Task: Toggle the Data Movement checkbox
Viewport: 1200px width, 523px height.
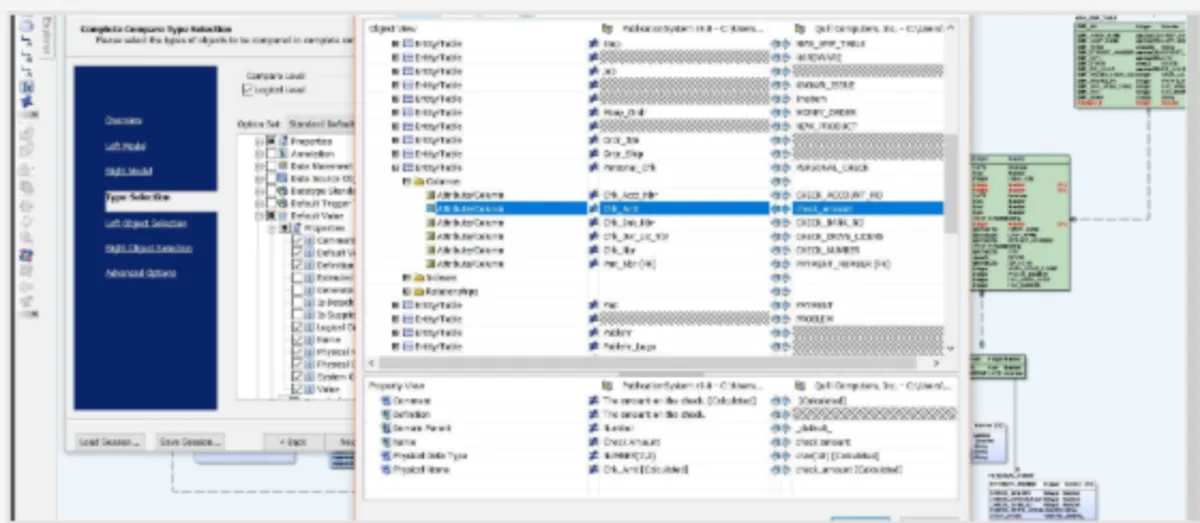Action: (270, 165)
